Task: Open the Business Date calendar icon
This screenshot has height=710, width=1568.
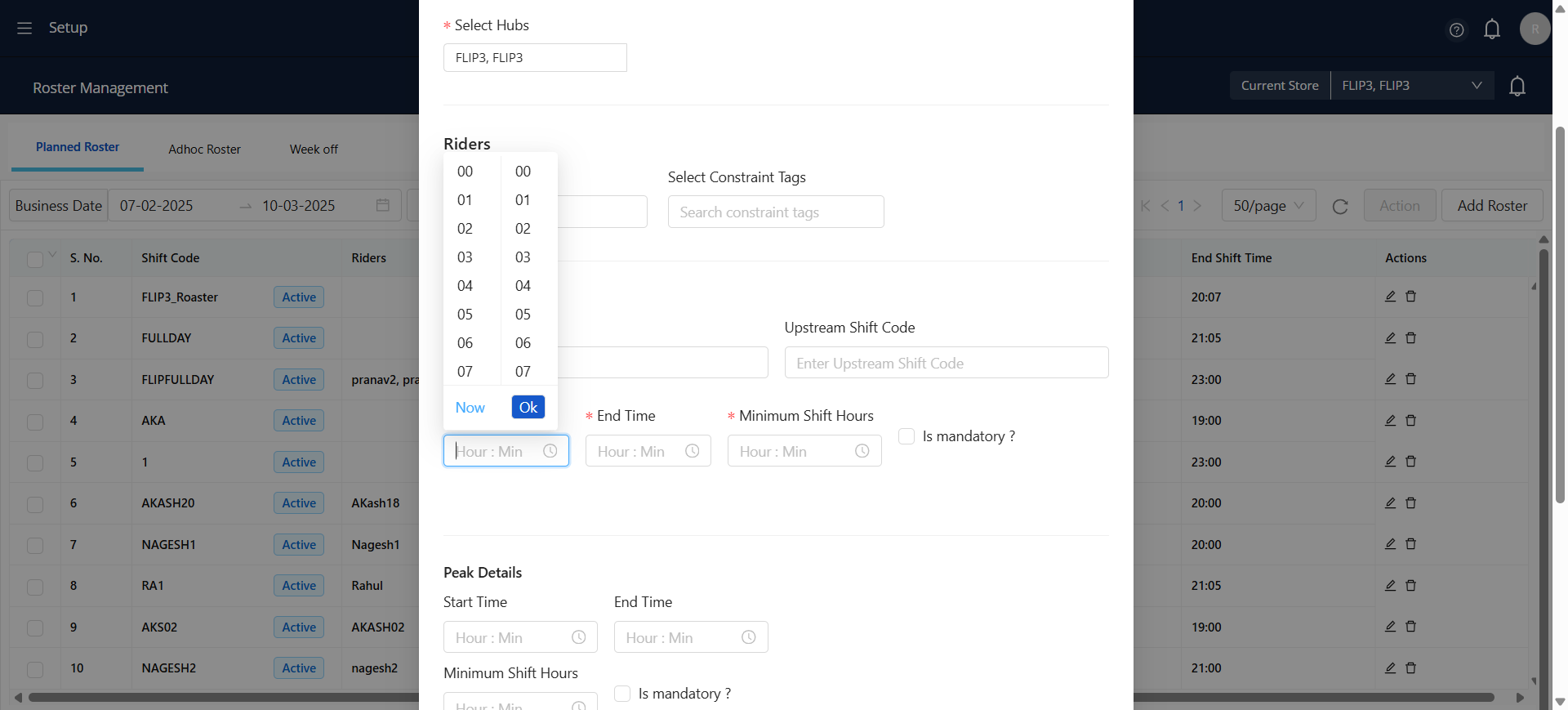Action: [382, 206]
